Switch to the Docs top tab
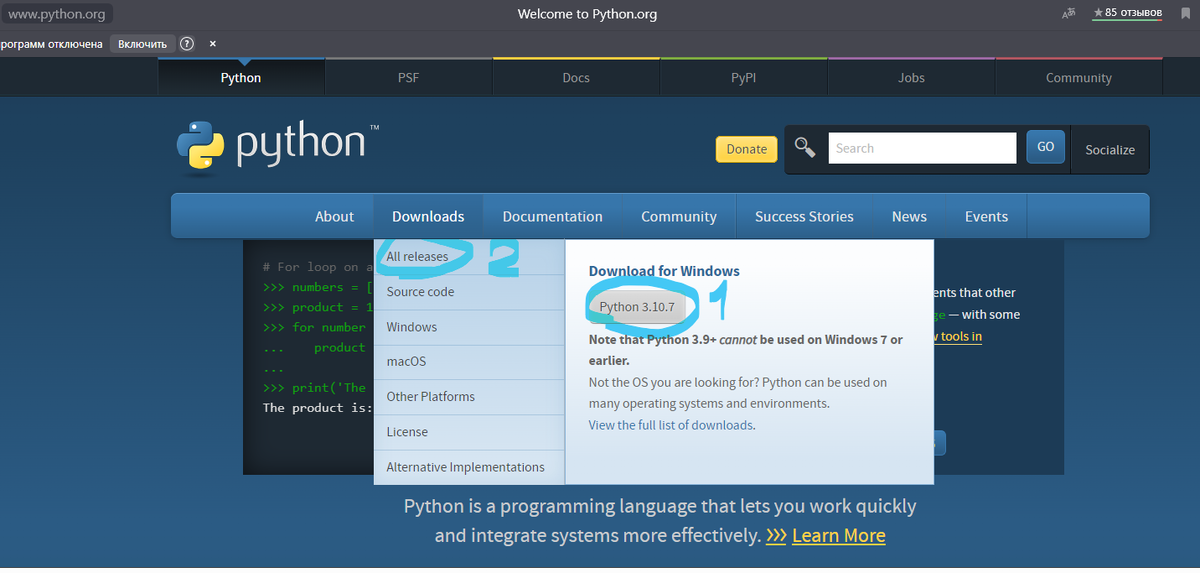 (576, 77)
